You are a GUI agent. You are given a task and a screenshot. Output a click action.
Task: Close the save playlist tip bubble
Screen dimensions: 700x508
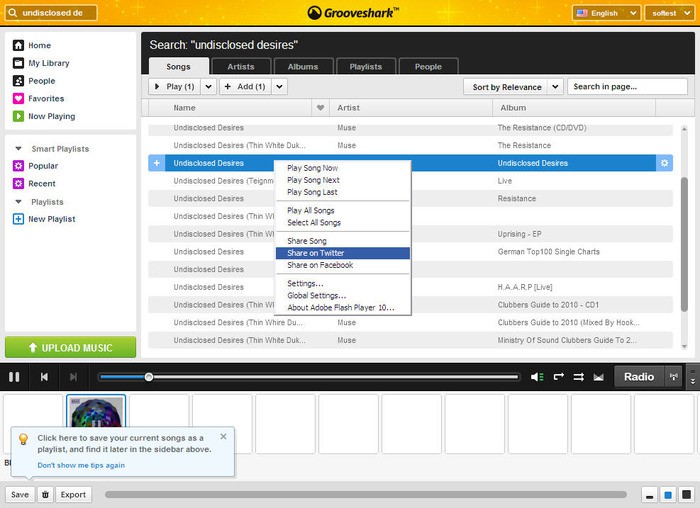(223, 436)
